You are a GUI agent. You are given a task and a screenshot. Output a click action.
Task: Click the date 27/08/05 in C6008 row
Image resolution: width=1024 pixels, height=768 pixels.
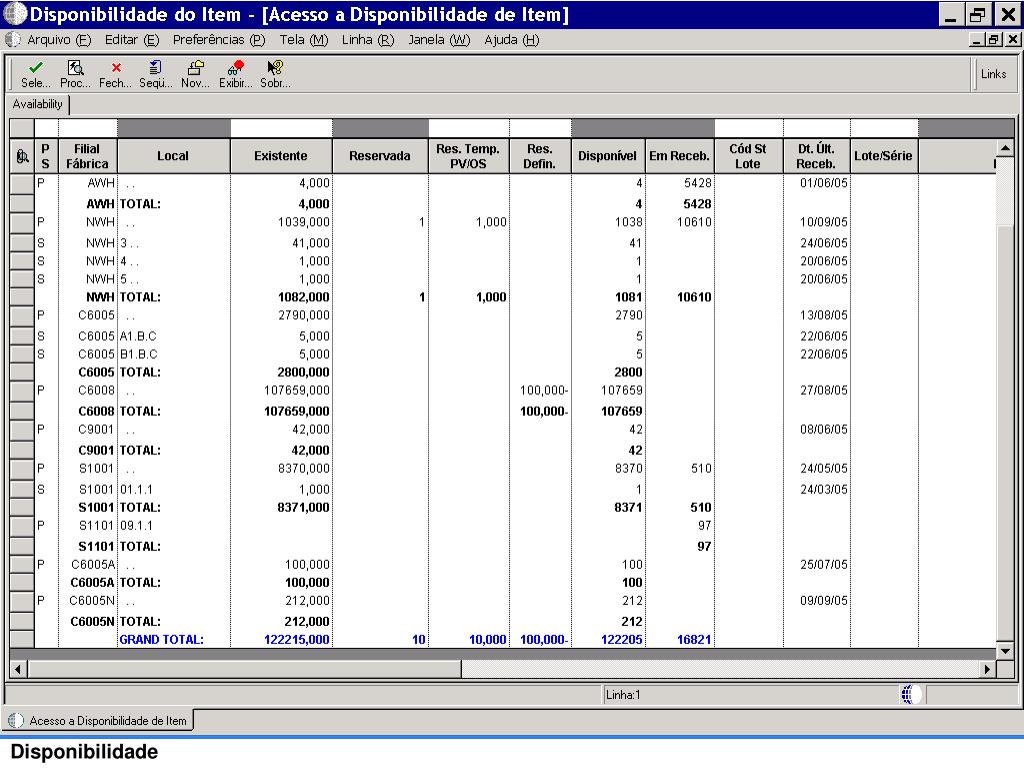coord(824,391)
